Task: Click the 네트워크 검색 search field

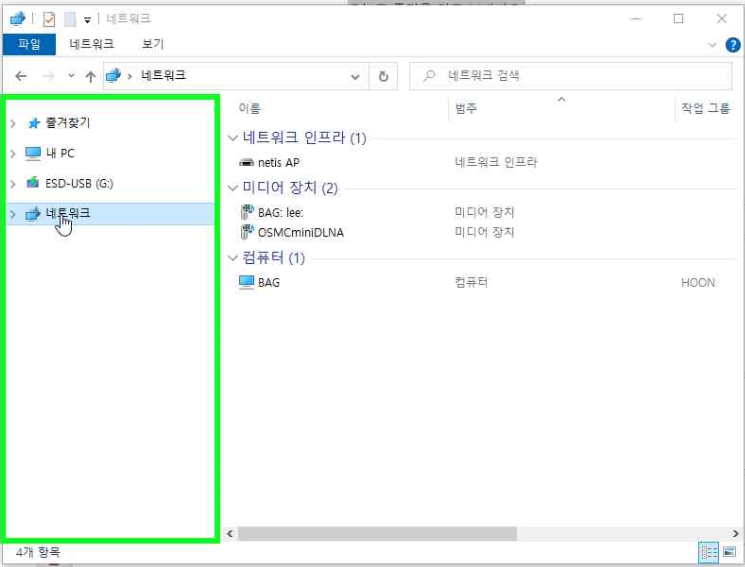Action: tap(570, 76)
